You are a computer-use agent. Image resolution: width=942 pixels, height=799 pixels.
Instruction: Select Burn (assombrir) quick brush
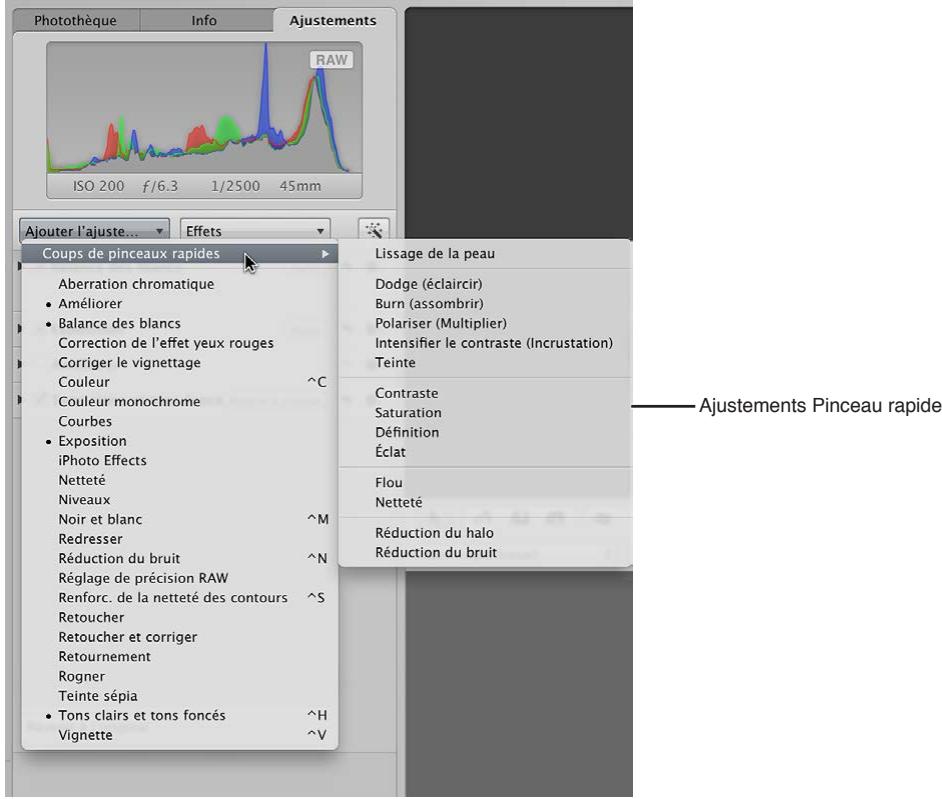click(x=485, y=303)
